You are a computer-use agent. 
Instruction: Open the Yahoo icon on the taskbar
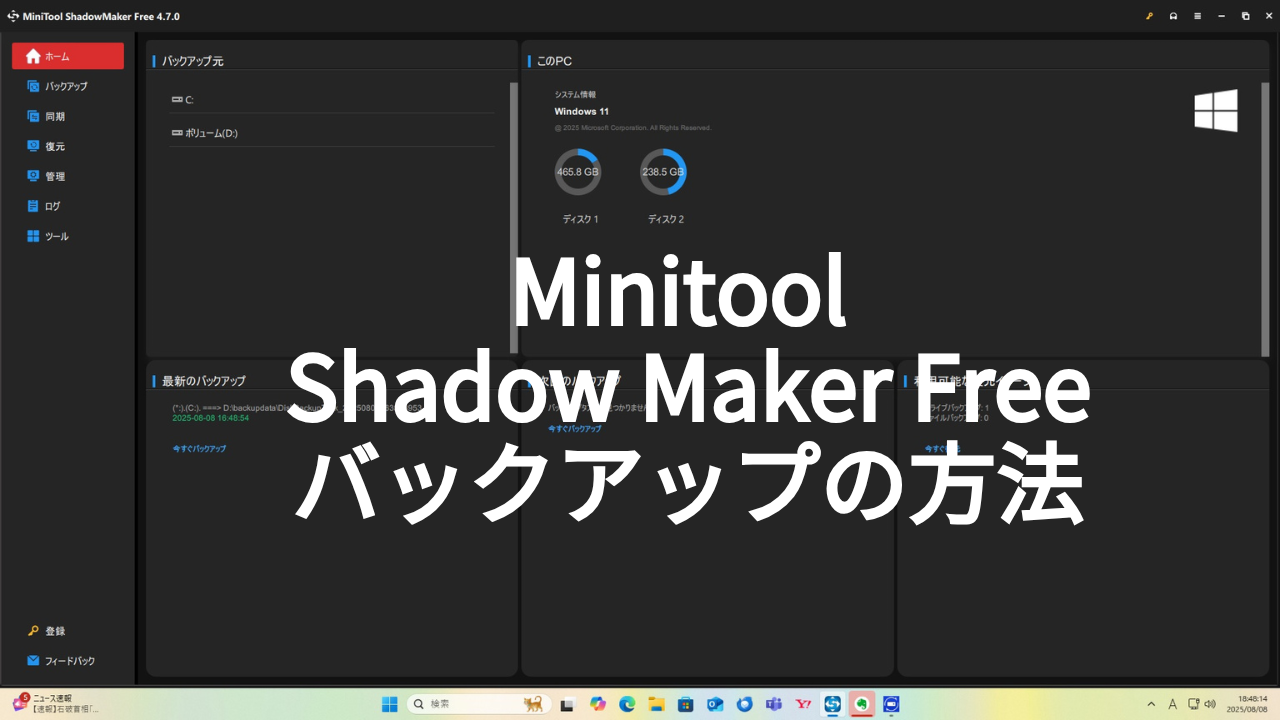pos(803,704)
